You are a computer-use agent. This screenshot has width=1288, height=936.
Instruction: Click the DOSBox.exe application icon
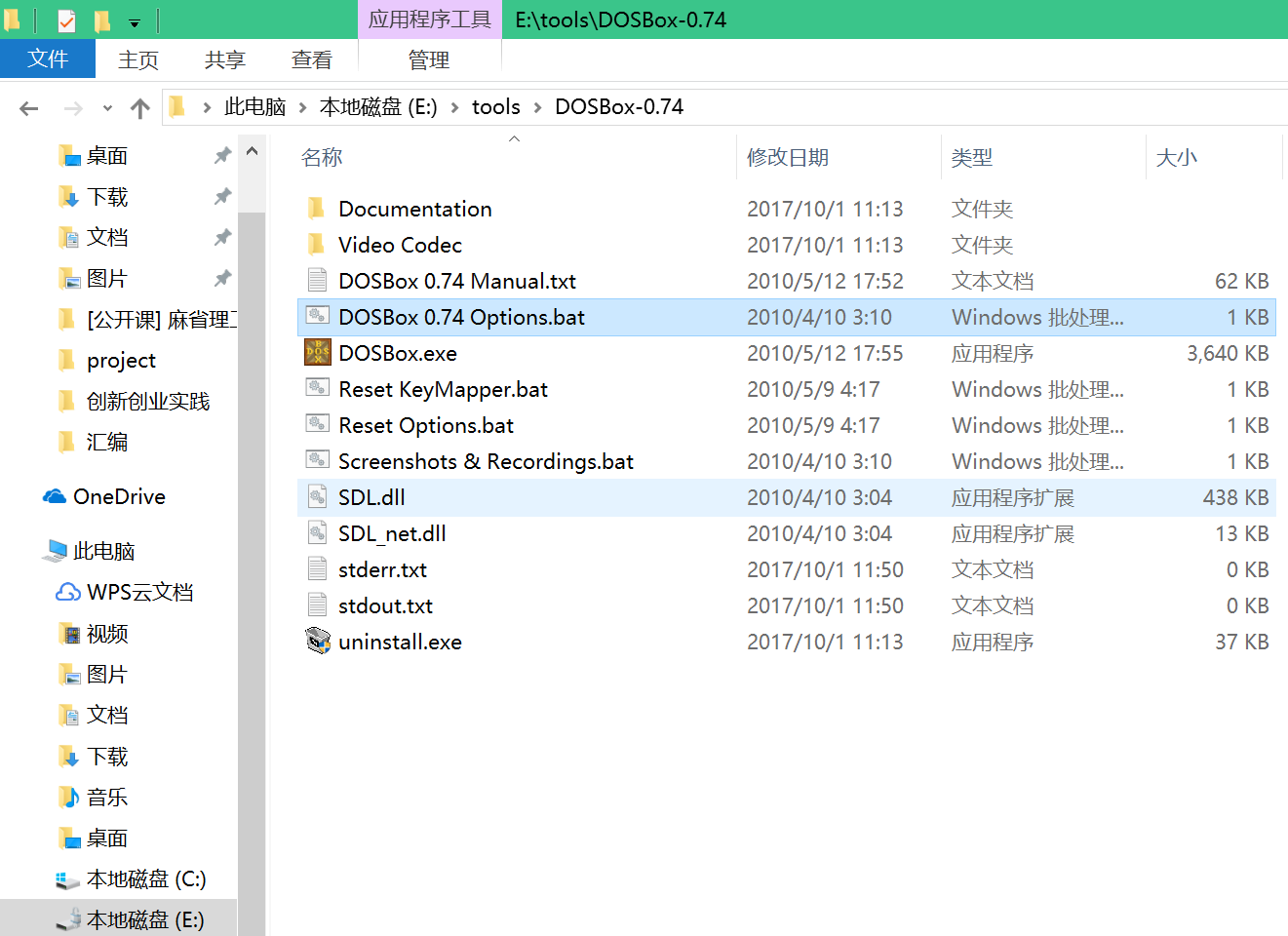click(x=317, y=353)
